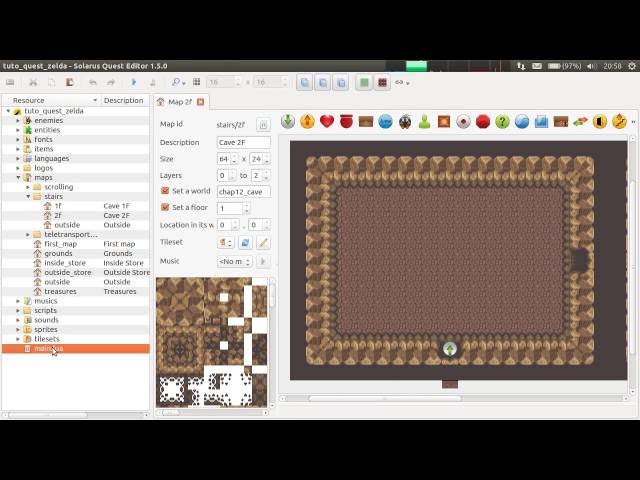This screenshot has height=480, width=640.
Task: Select the Destructible pot entity tool
Action: click(346, 122)
